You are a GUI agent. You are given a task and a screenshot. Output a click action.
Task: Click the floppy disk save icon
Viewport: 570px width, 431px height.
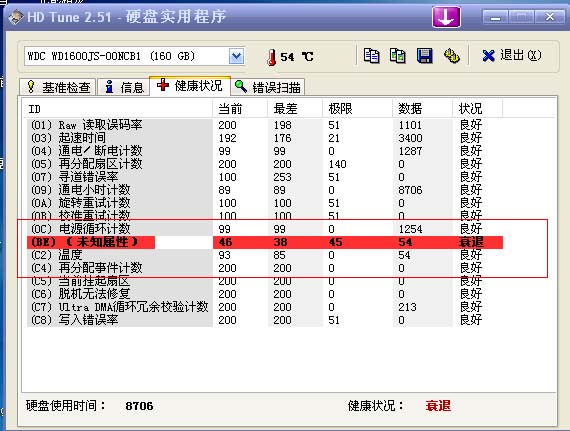[x=424, y=56]
